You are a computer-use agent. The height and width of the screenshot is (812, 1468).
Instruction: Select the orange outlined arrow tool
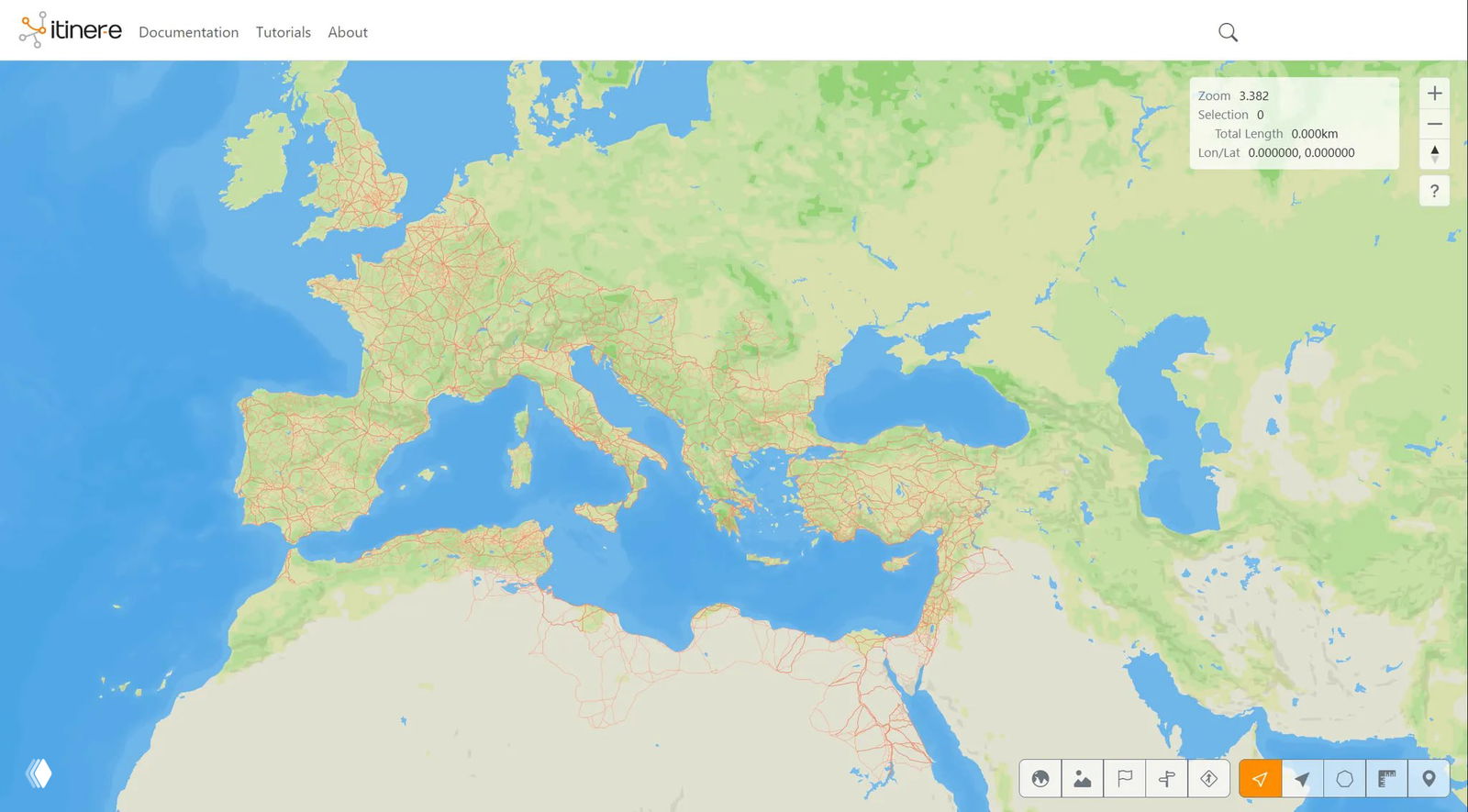pos(1260,779)
